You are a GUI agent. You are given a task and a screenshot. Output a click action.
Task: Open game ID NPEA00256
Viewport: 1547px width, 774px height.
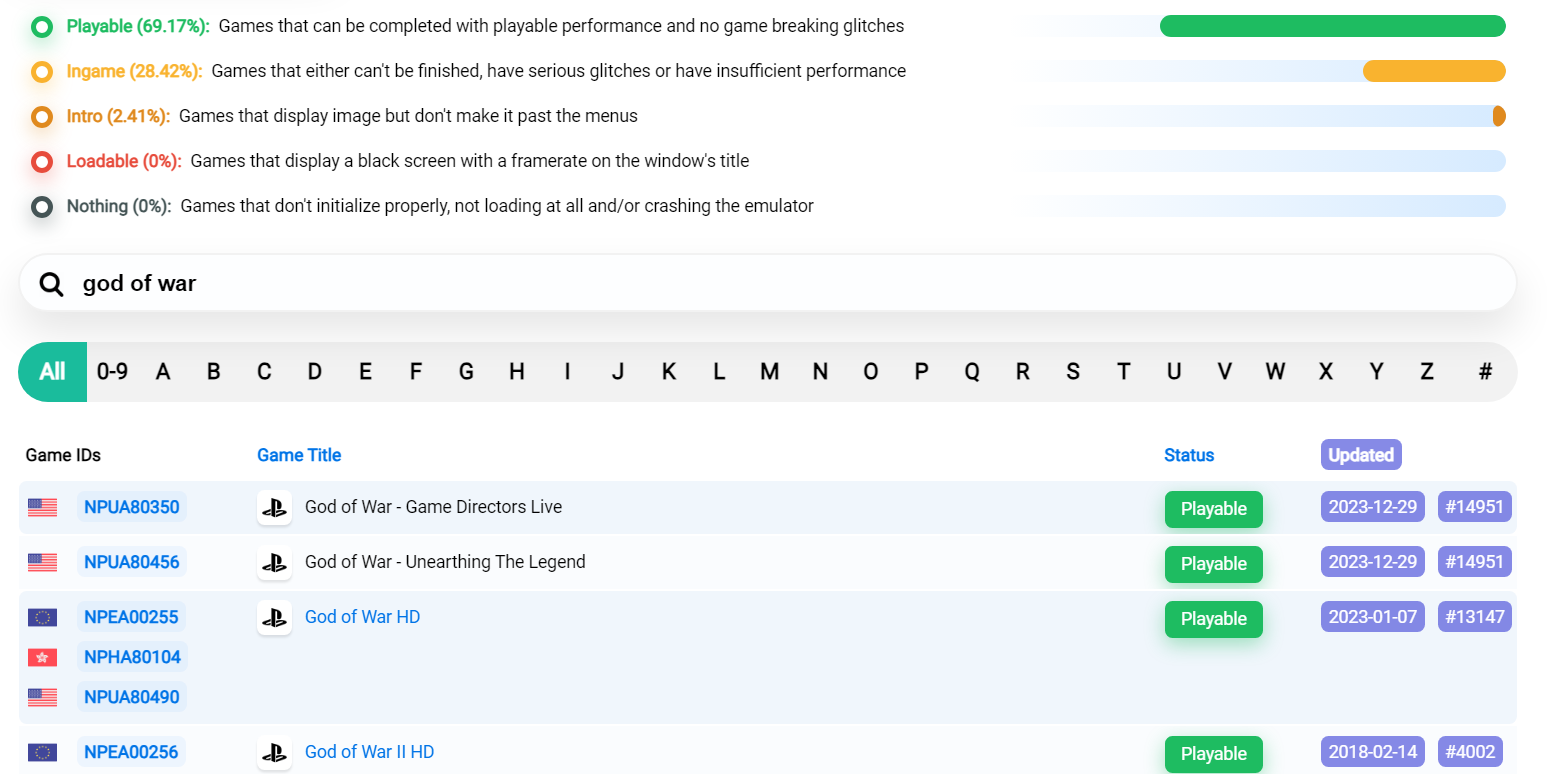pos(131,752)
